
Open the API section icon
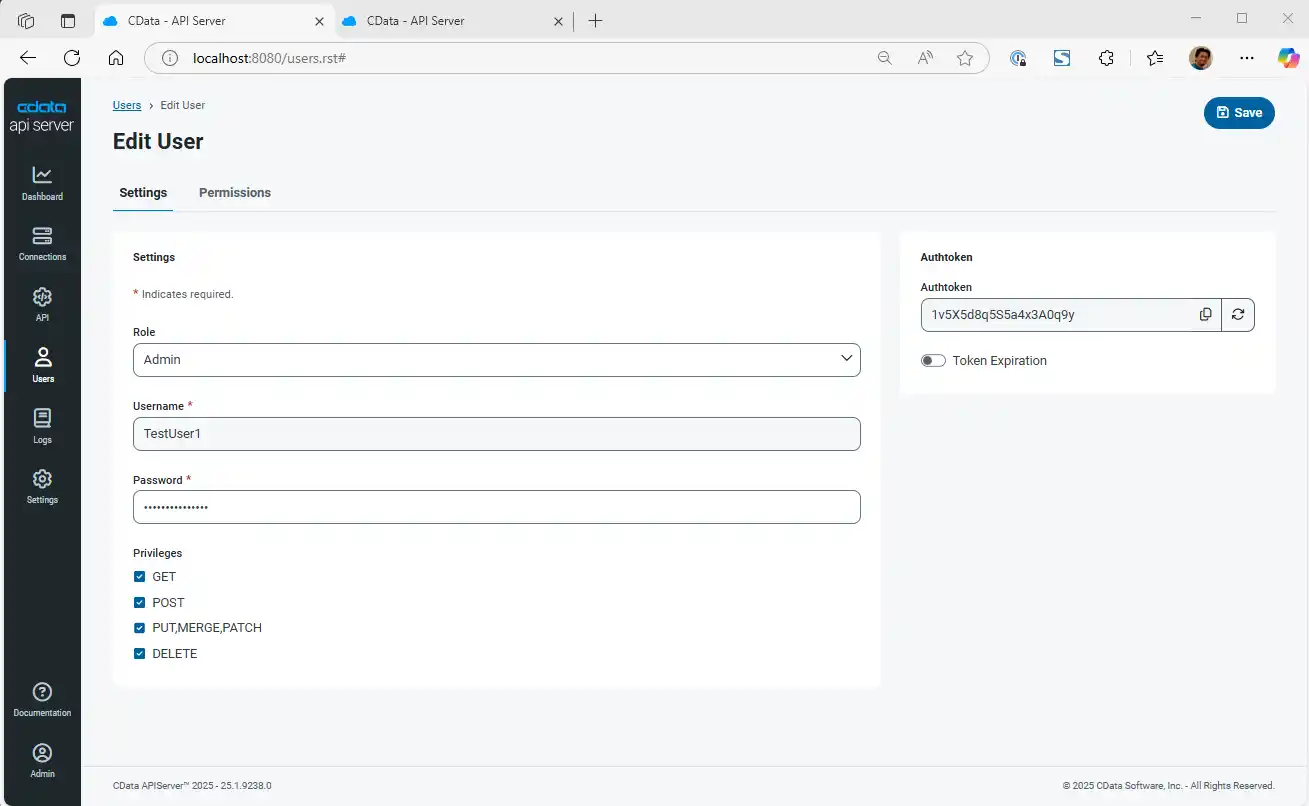coord(42,298)
